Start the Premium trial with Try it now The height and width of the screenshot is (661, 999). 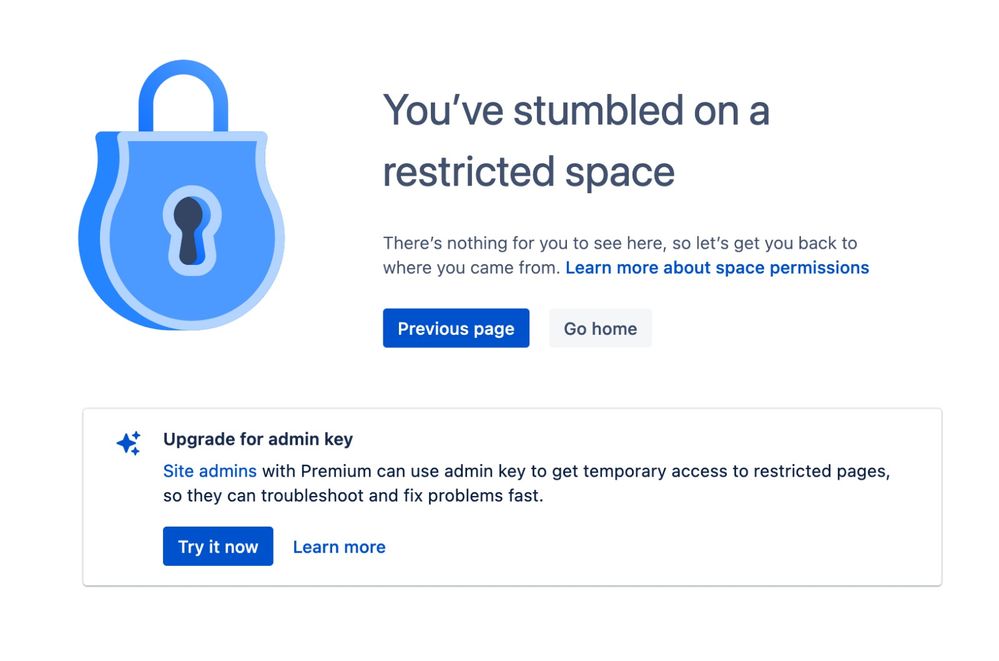click(217, 546)
